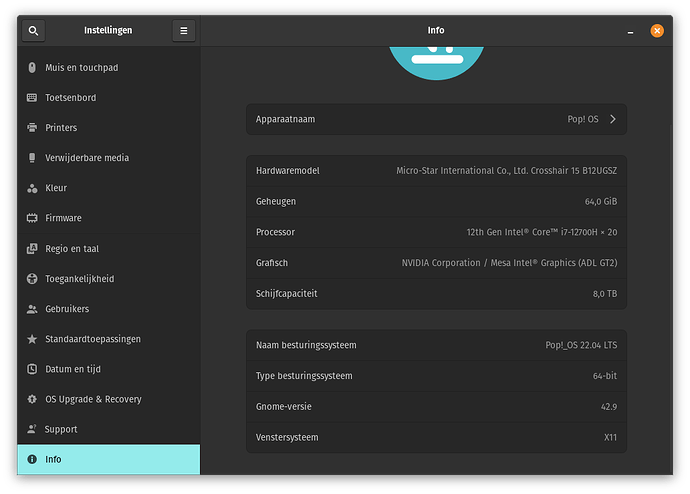The width and height of the screenshot is (690, 494).
Task: Click the Grafisch label
Action: pyautogui.click(x=272, y=263)
